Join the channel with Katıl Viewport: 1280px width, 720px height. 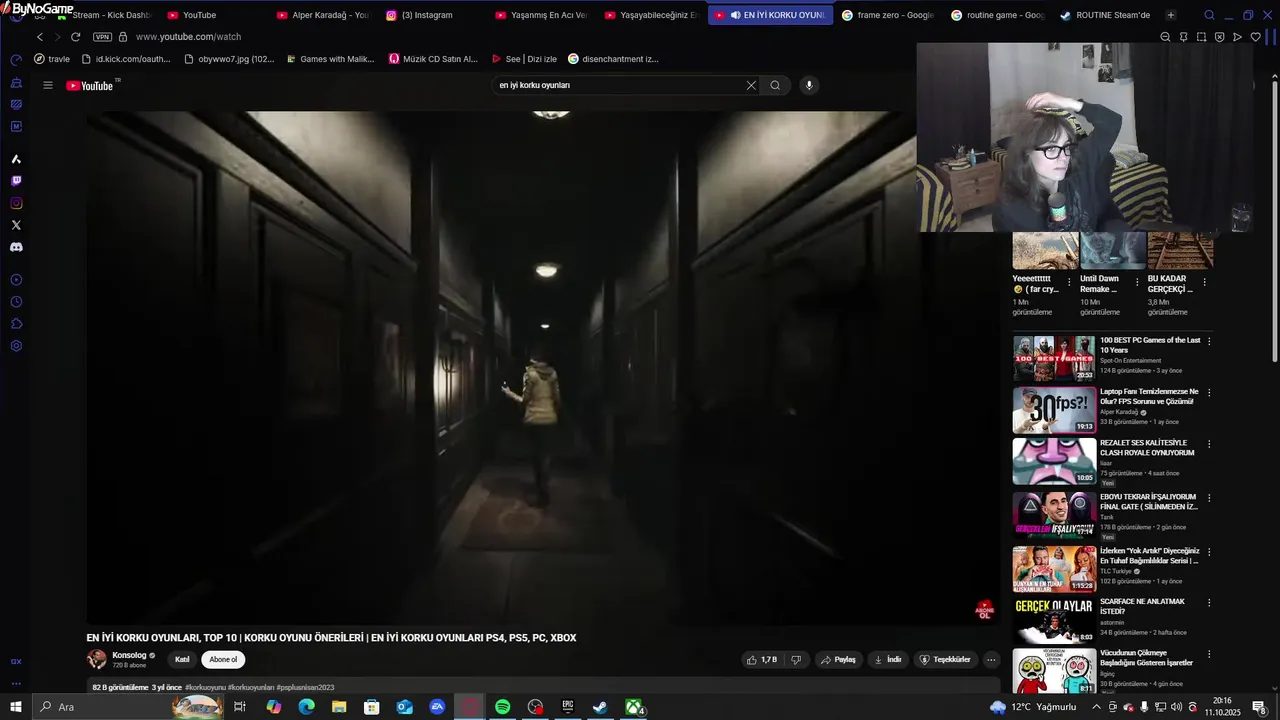coord(182,659)
